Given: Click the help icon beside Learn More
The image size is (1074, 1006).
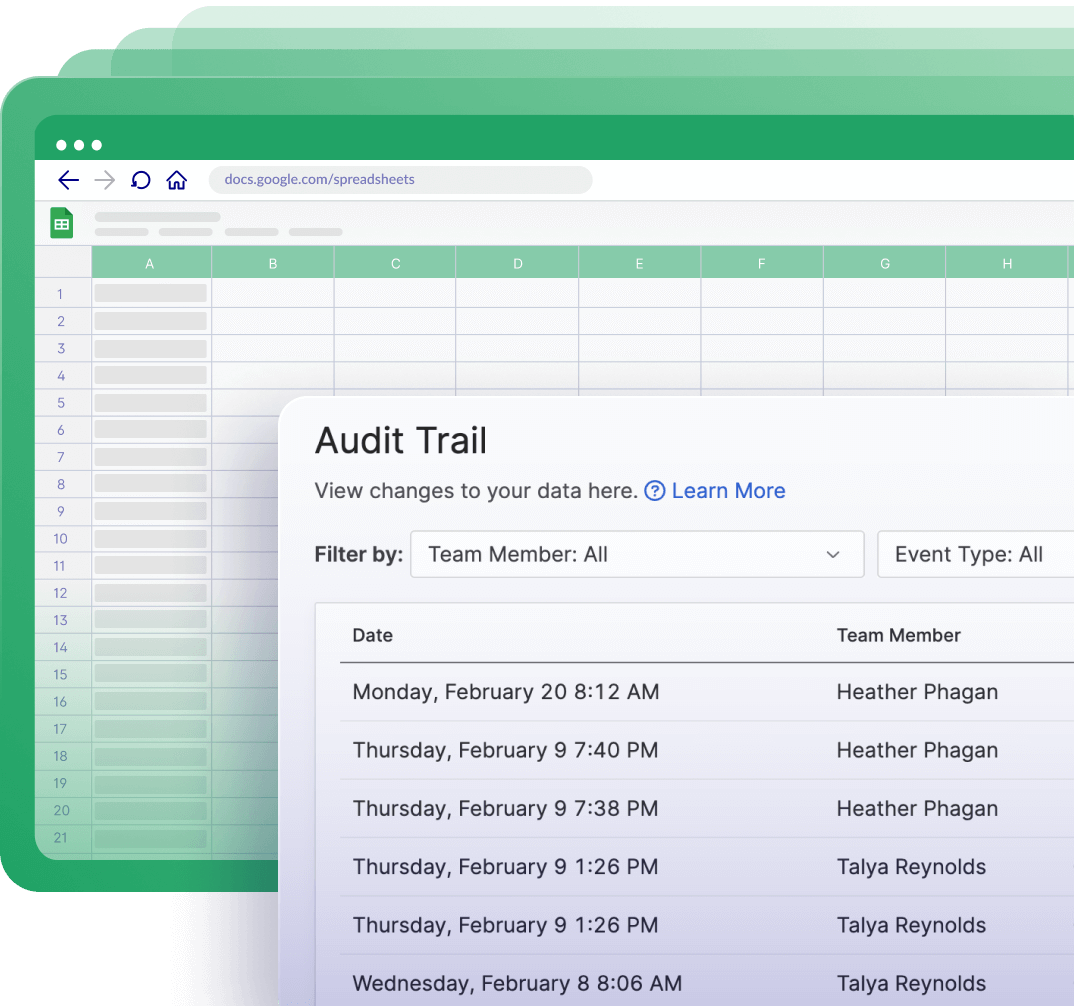Looking at the screenshot, I should tap(655, 491).
